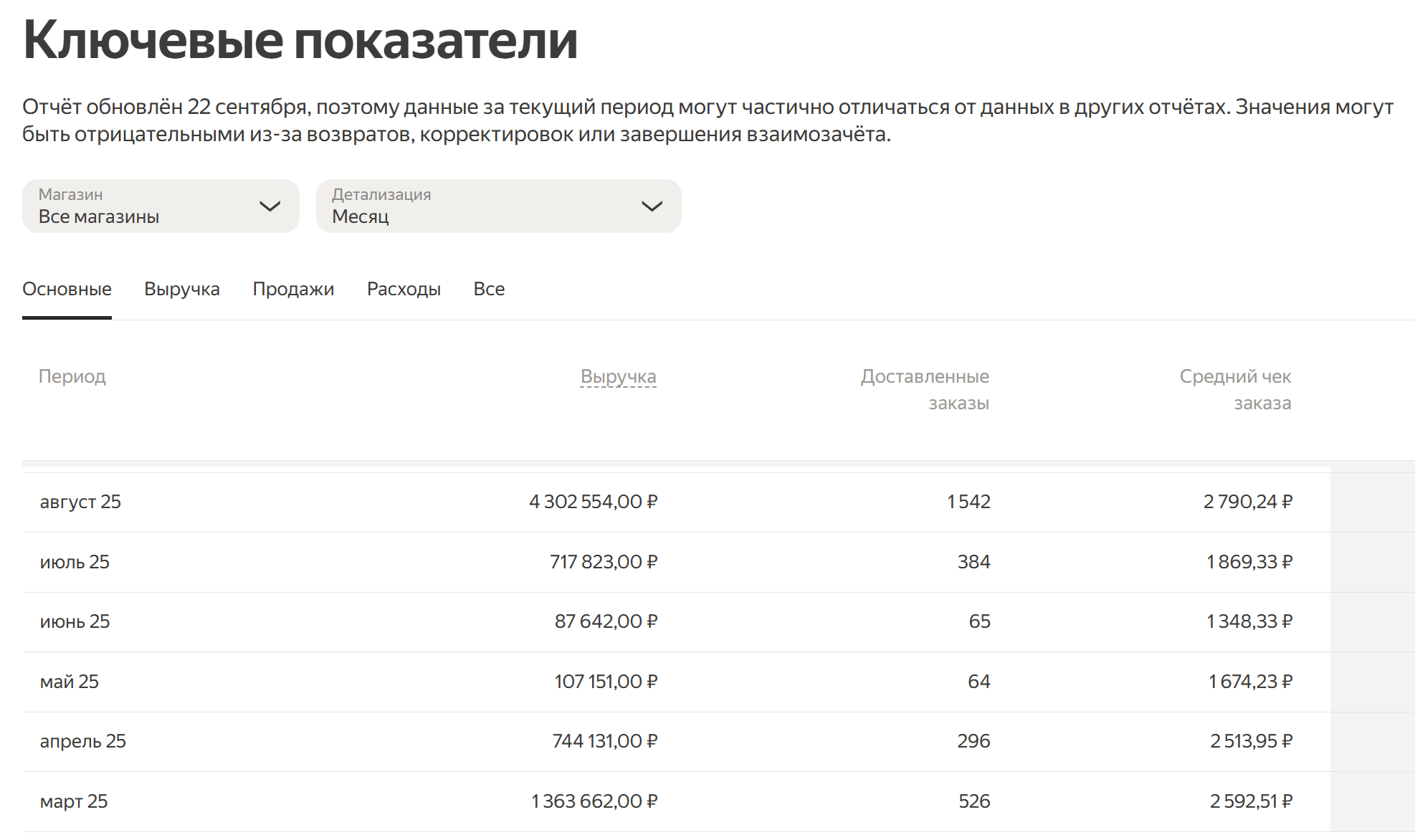This screenshot has height=840, width=1415.
Task: Click the underlined Выручка column header
Action: point(618,376)
